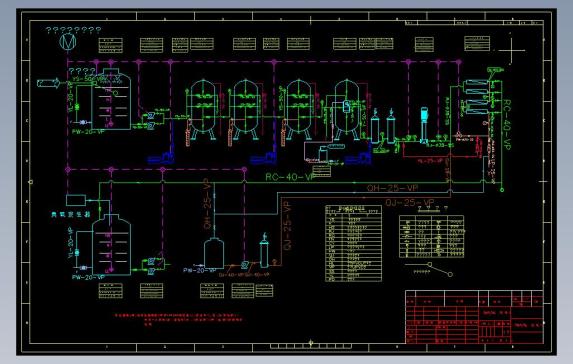Click vertical 'YL-20-VP' label beside lower-left tank
The width and height of the screenshot is (573, 364).
point(71,242)
